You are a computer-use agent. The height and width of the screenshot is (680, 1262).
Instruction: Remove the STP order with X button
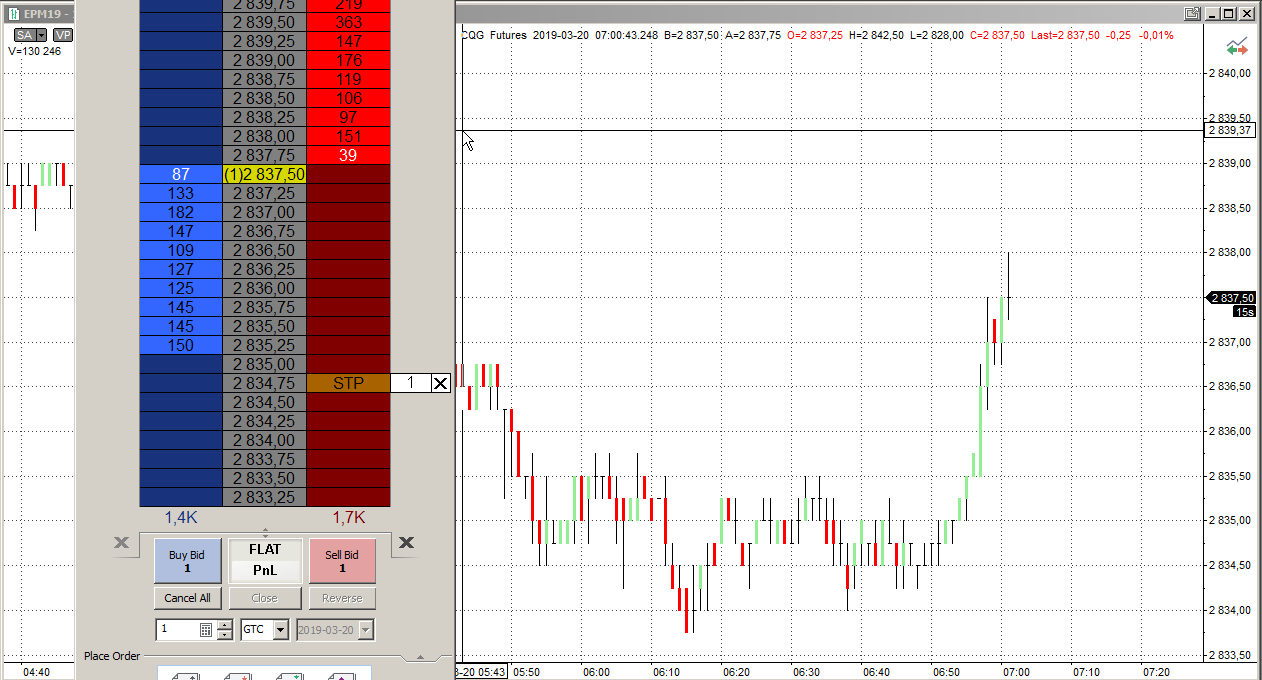point(440,383)
